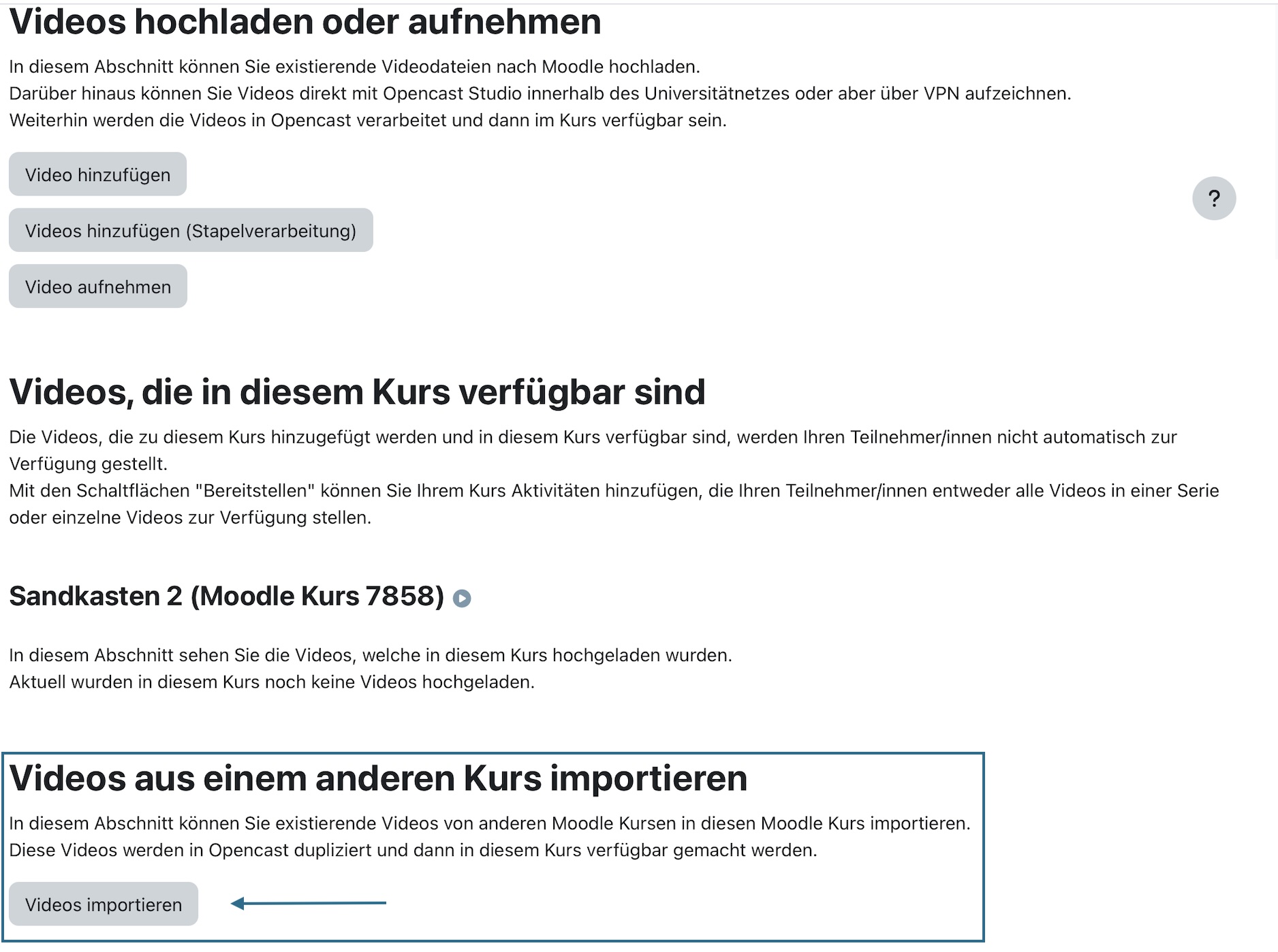Select heading 'Videos aus einem anderen Kurs importieren'

pyautogui.click(x=378, y=778)
